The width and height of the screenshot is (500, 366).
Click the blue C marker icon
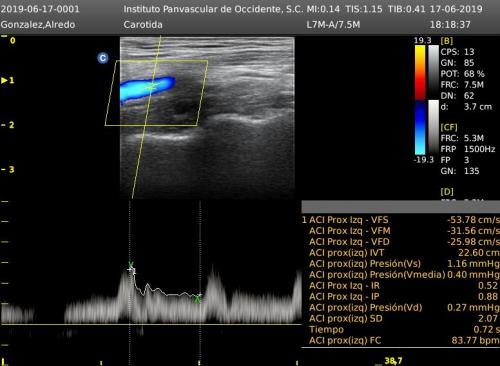(103, 58)
